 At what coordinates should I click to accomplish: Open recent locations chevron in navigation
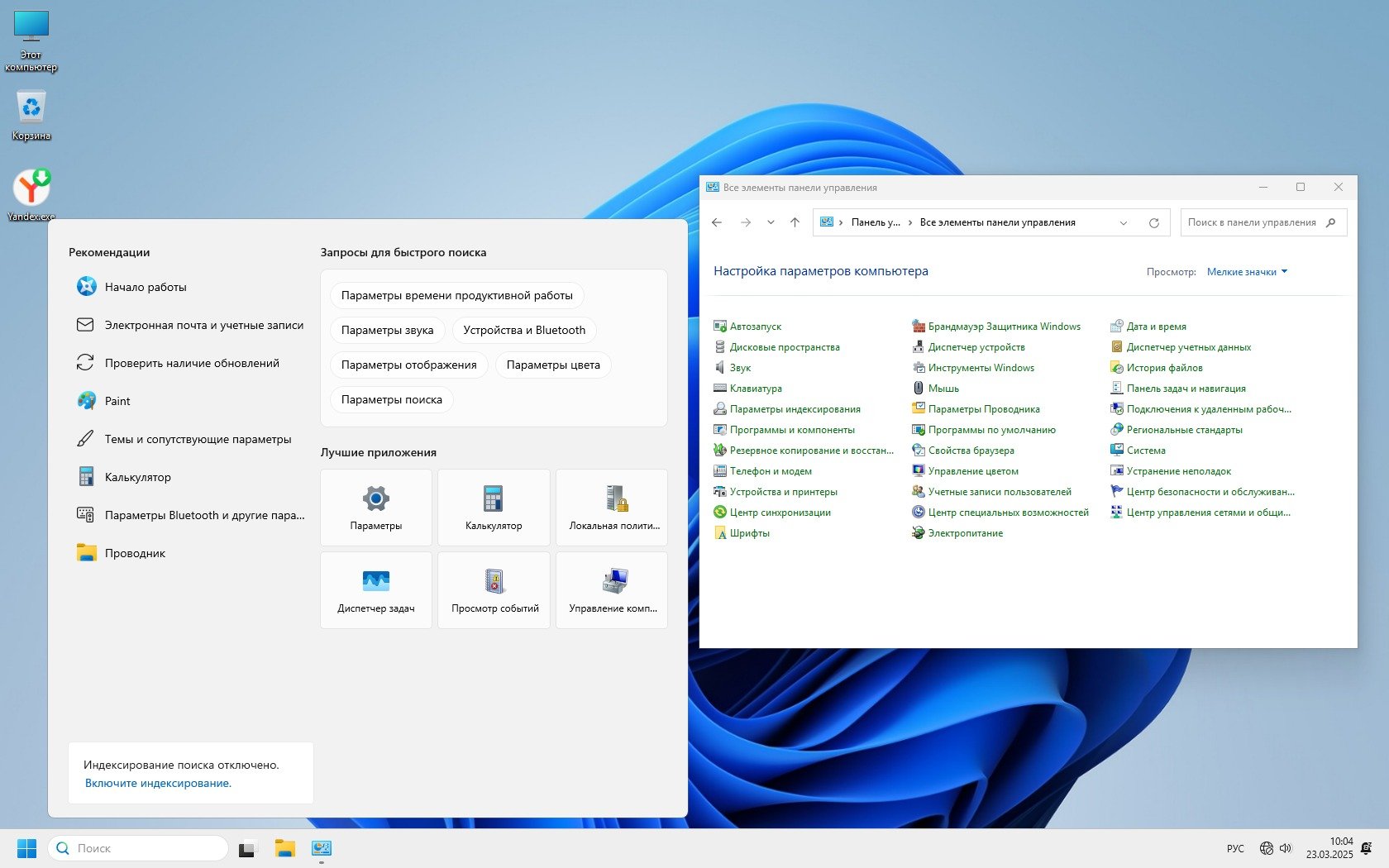point(771,222)
